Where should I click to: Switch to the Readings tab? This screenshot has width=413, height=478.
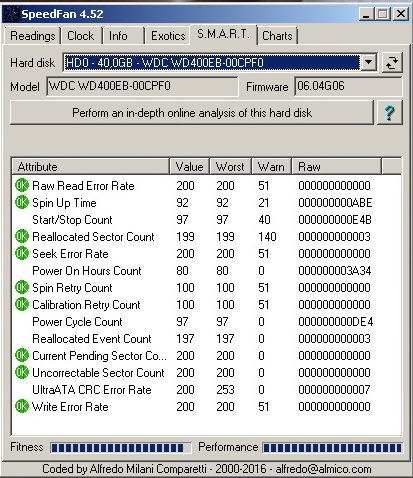click(32, 36)
